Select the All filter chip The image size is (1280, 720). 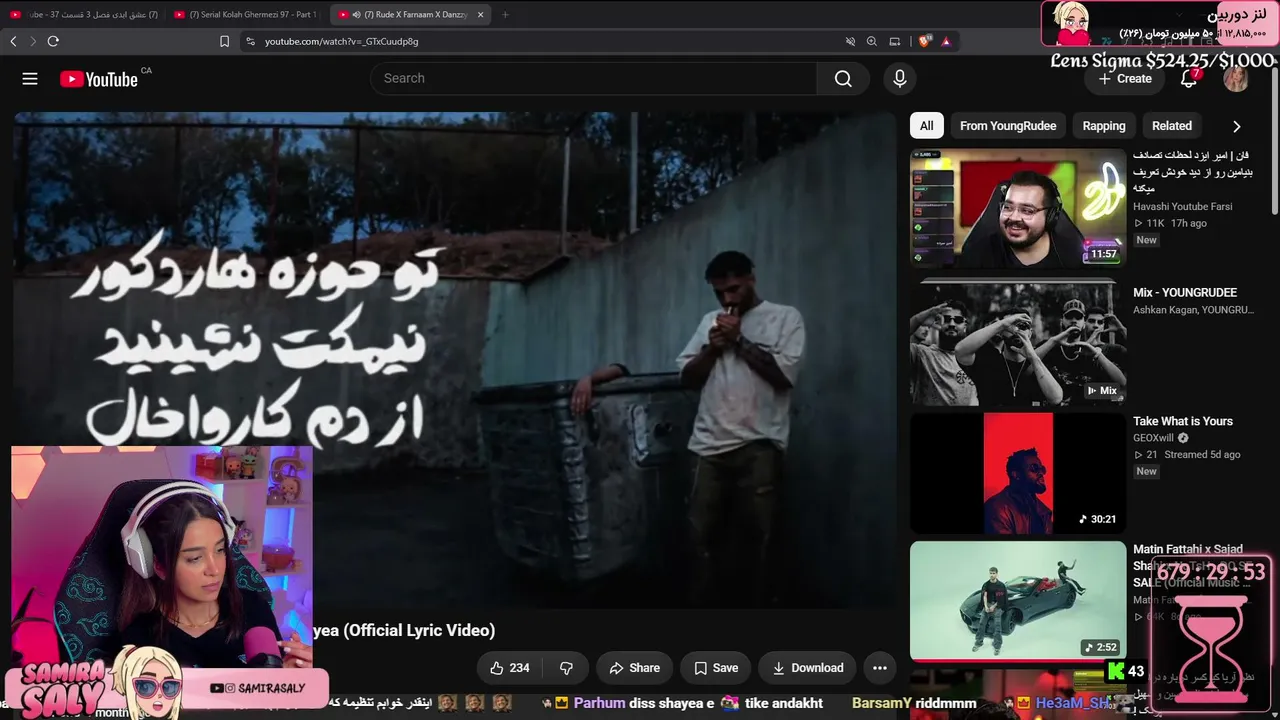point(927,126)
